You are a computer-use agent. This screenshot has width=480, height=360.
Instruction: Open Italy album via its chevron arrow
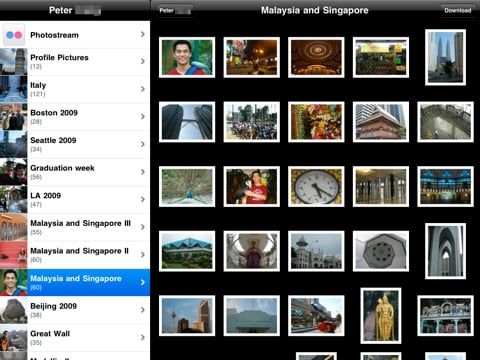pos(143,89)
